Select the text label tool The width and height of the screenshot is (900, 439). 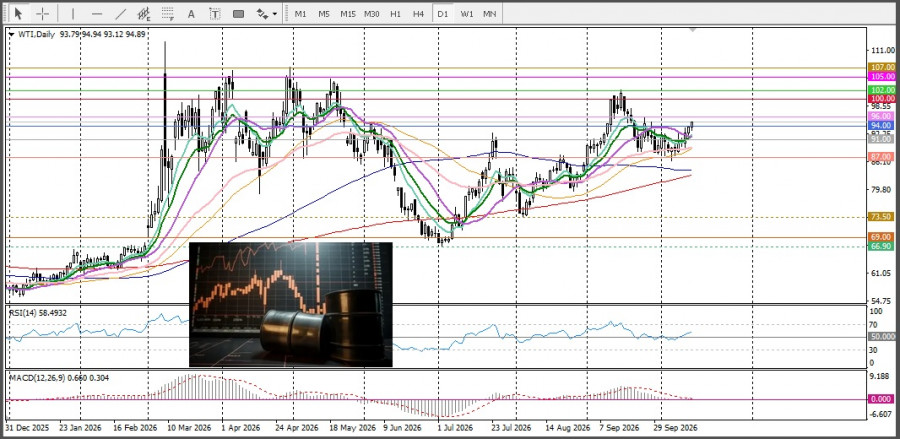click(215, 13)
